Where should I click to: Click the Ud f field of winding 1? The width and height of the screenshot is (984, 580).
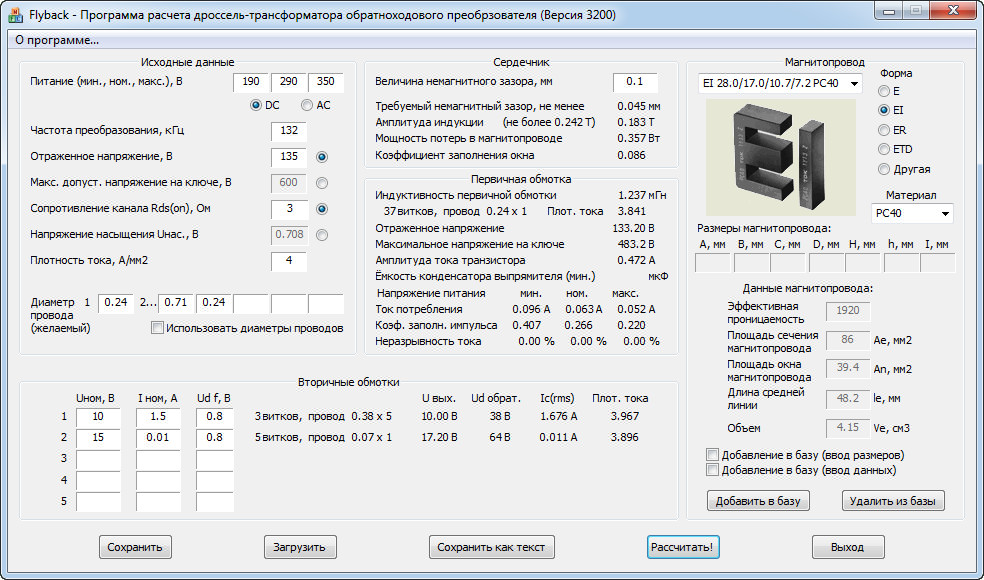coord(215,417)
